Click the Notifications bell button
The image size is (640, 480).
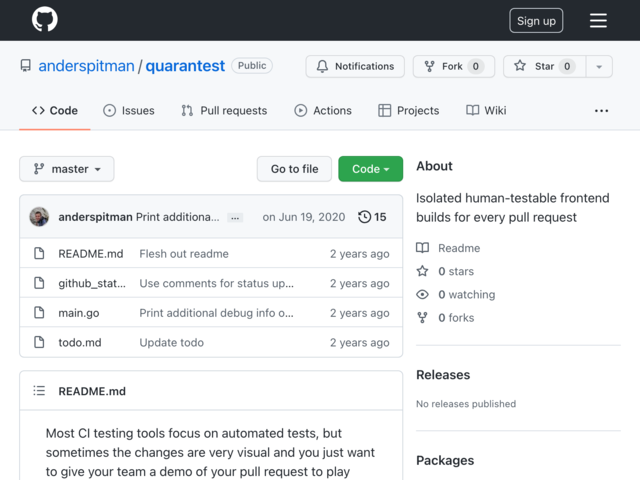click(355, 66)
